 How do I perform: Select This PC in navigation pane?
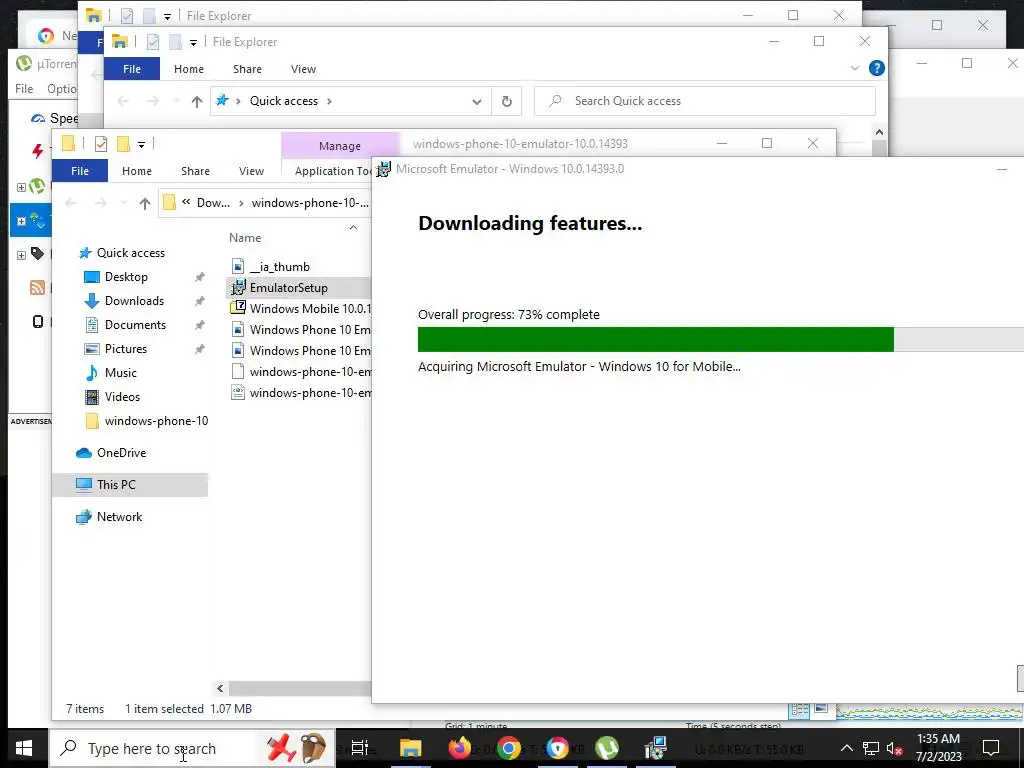click(116, 485)
